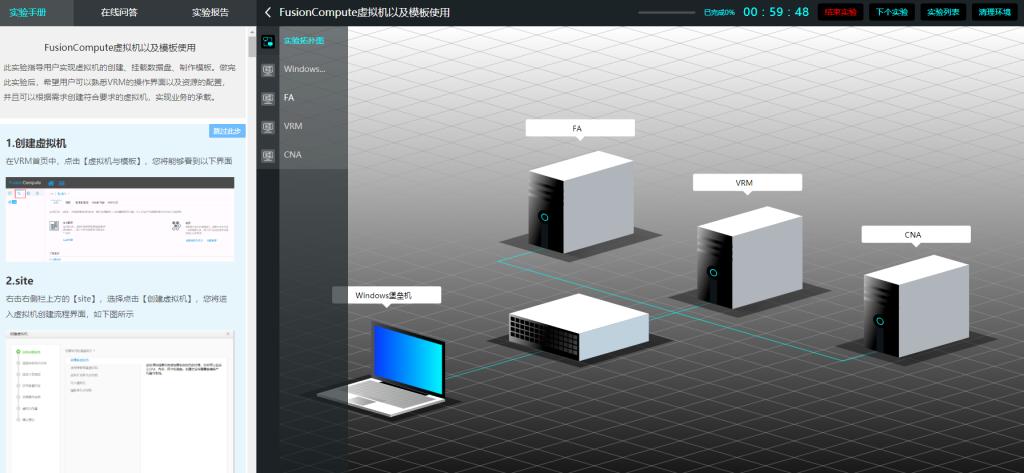The height and width of the screenshot is (473, 1024).
Task: Click the back arrow beside FusionCompute title
Action: tap(268, 12)
